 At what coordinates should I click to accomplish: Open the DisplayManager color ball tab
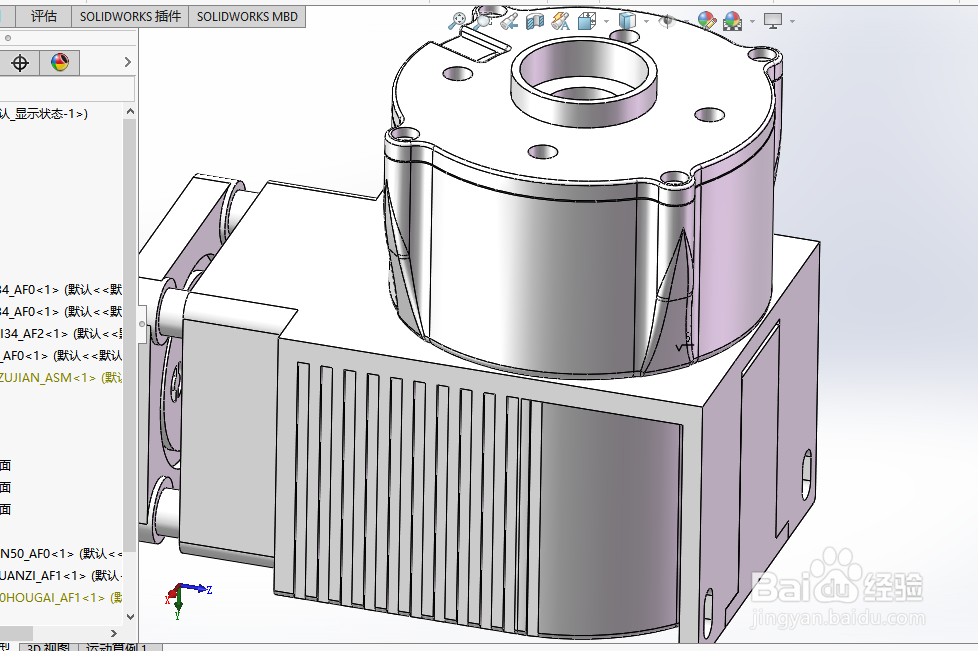[60, 62]
